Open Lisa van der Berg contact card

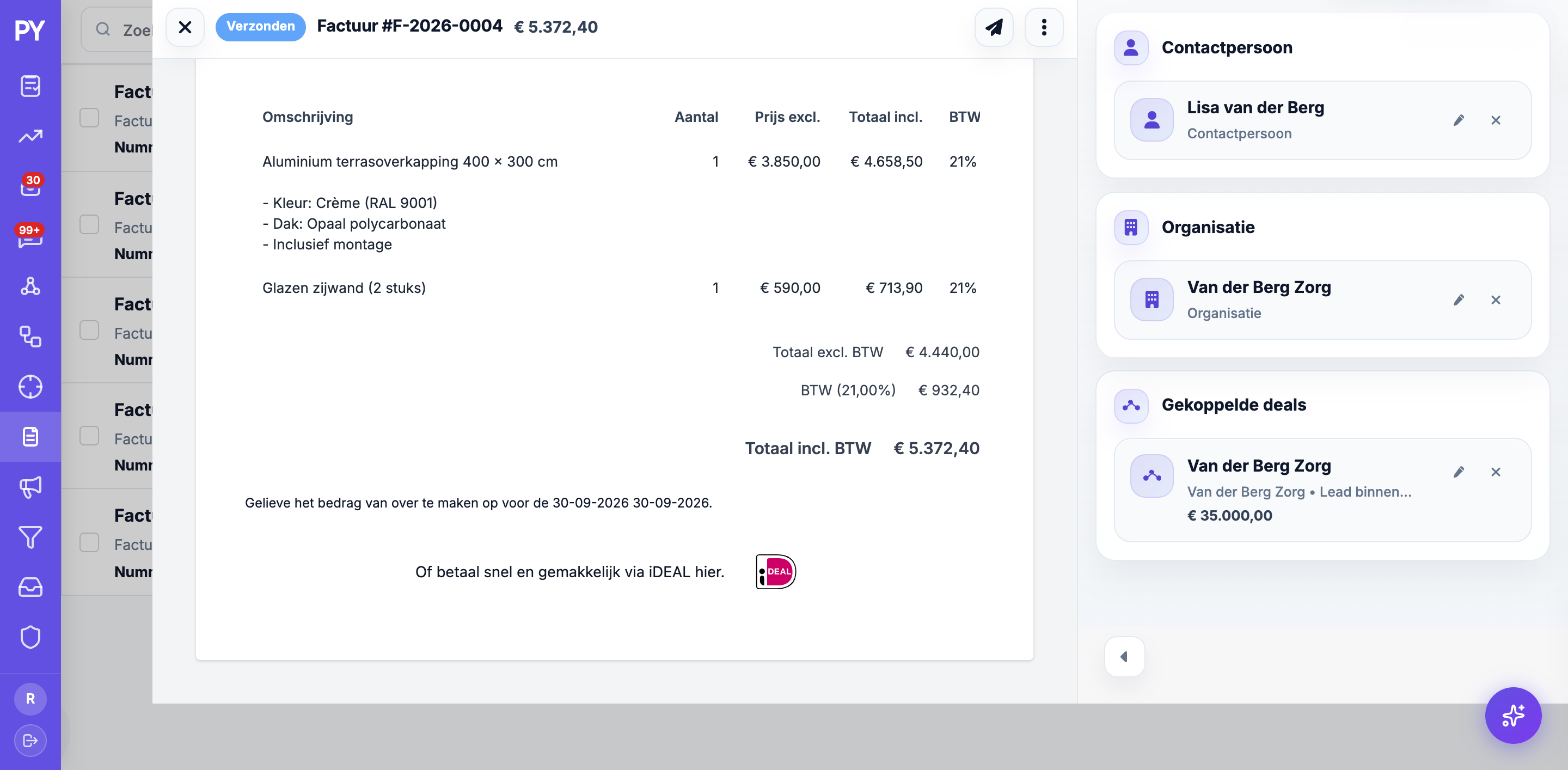(x=1322, y=120)
